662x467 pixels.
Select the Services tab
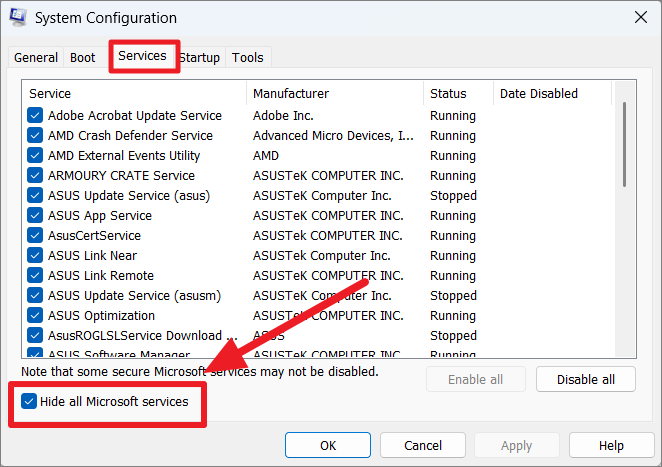pyautogui.click(x=142, y=56)
